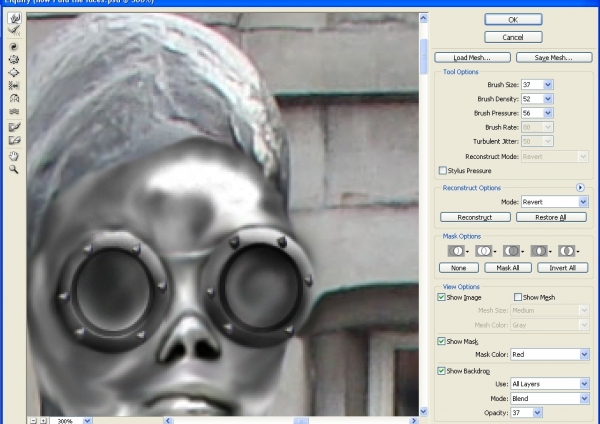Click the Restore All button
The image size is (600, 424).
tap(551, 217)
